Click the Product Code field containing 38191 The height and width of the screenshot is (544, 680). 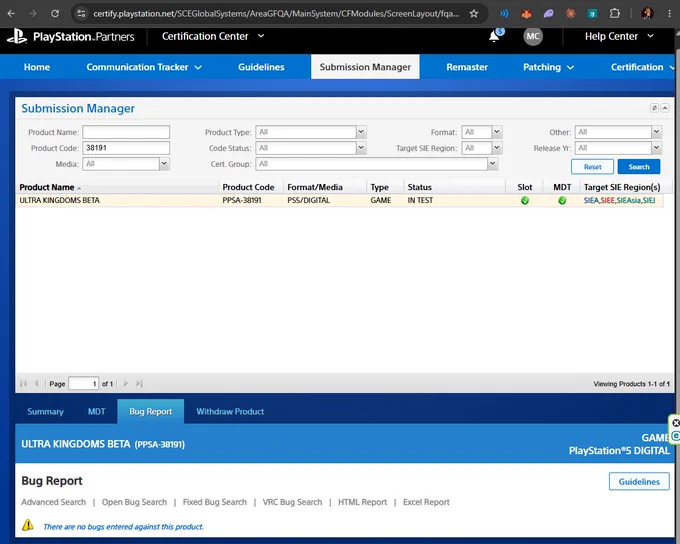coord(126,148)
